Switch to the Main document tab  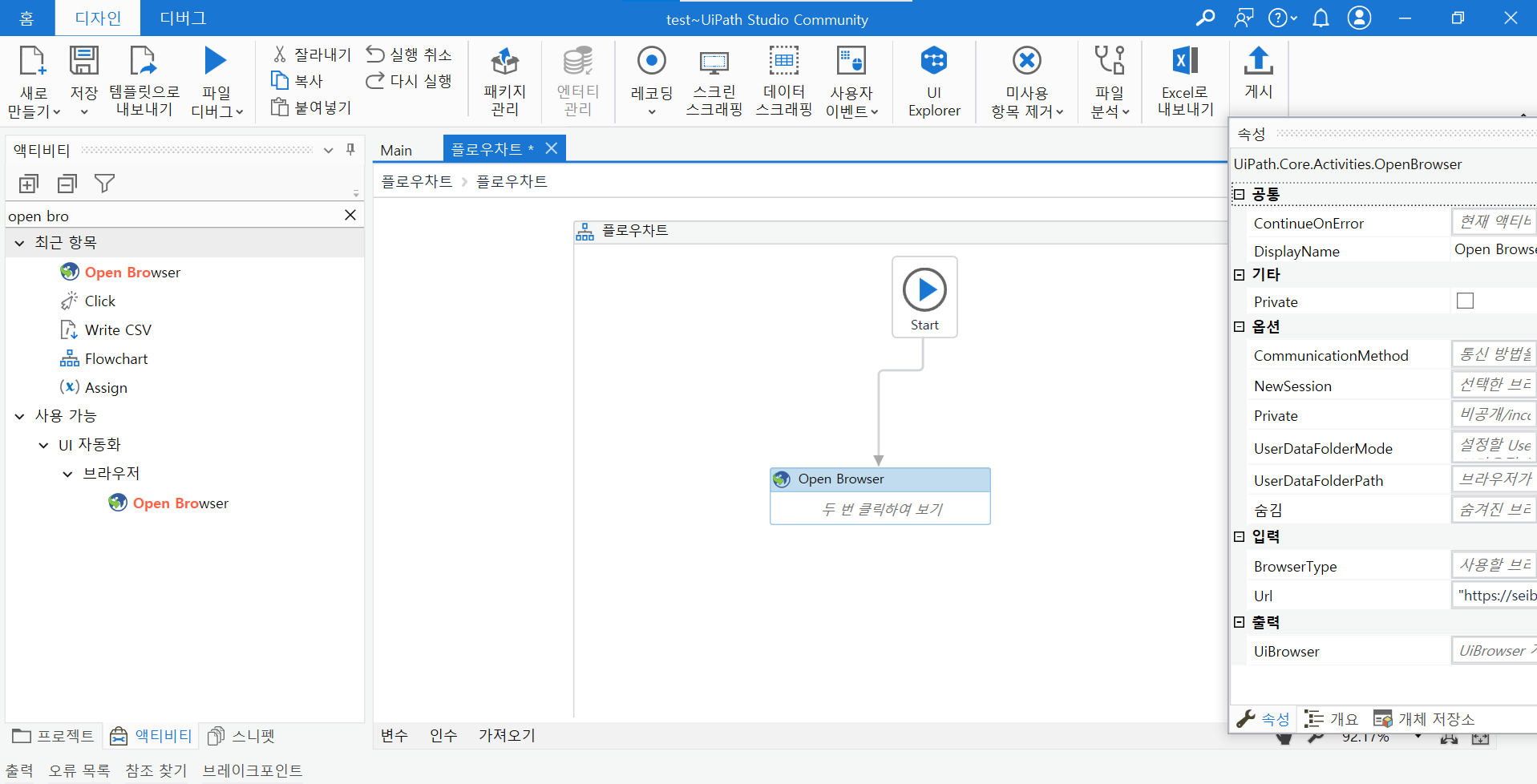click(396, 150)
